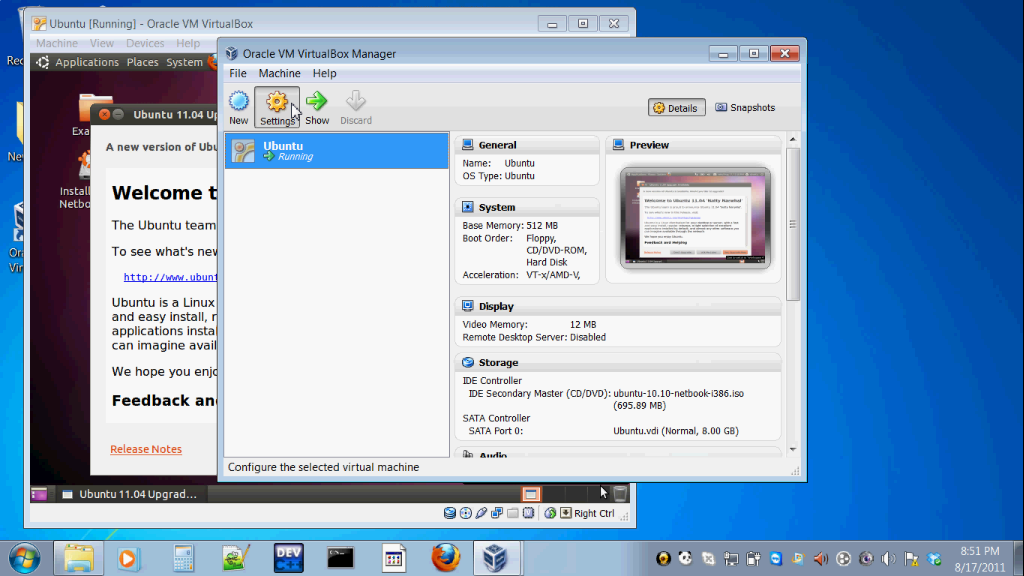Open View menu in Ubuntu VM window

(x=101, y=43)
